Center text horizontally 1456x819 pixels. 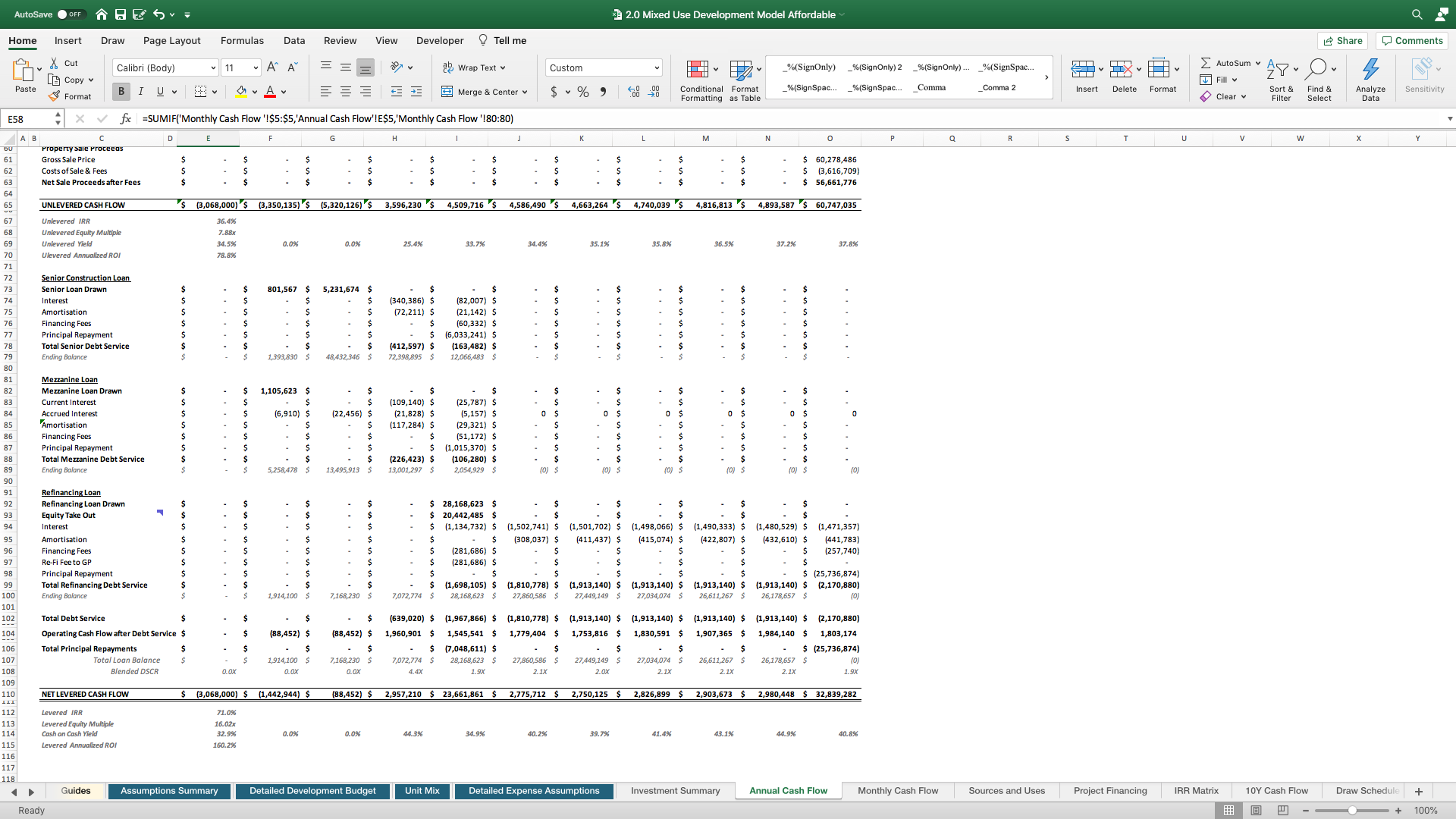346,92
